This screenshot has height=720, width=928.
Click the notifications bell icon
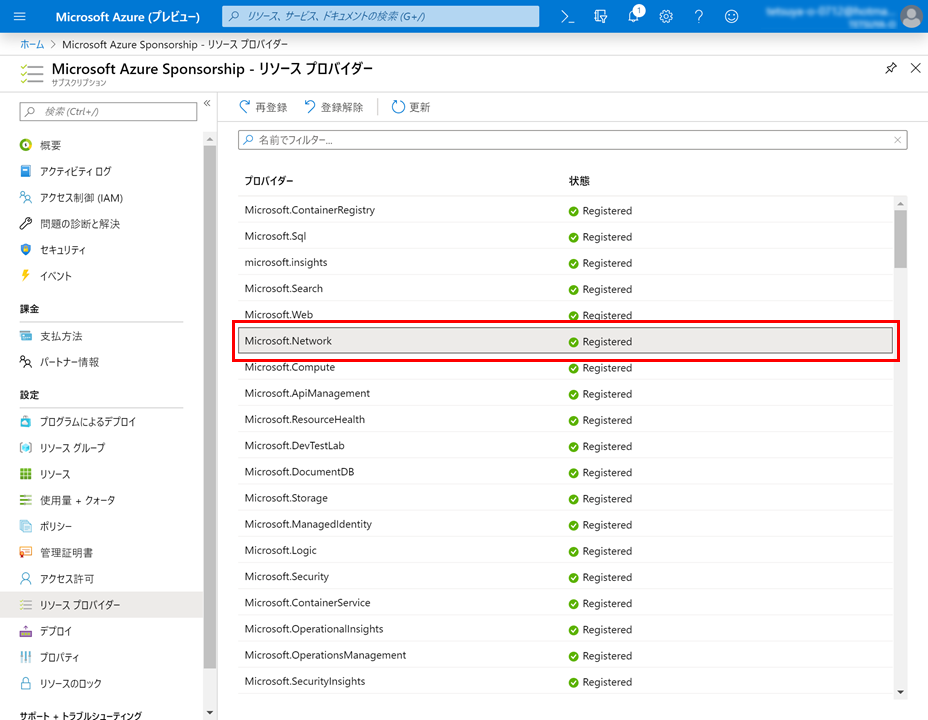click(634, 17)
